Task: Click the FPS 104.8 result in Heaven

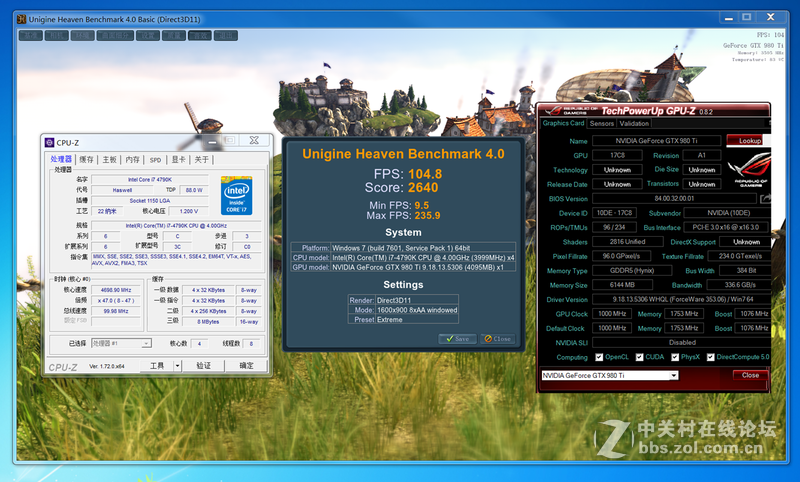Action: pyautogui.click(x=408, y=174)
